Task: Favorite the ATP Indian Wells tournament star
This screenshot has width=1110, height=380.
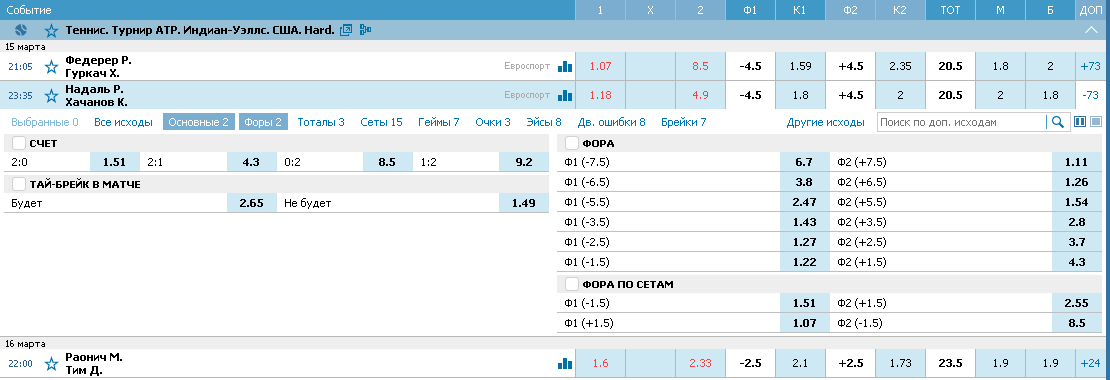Action: [x=51, y=30]
